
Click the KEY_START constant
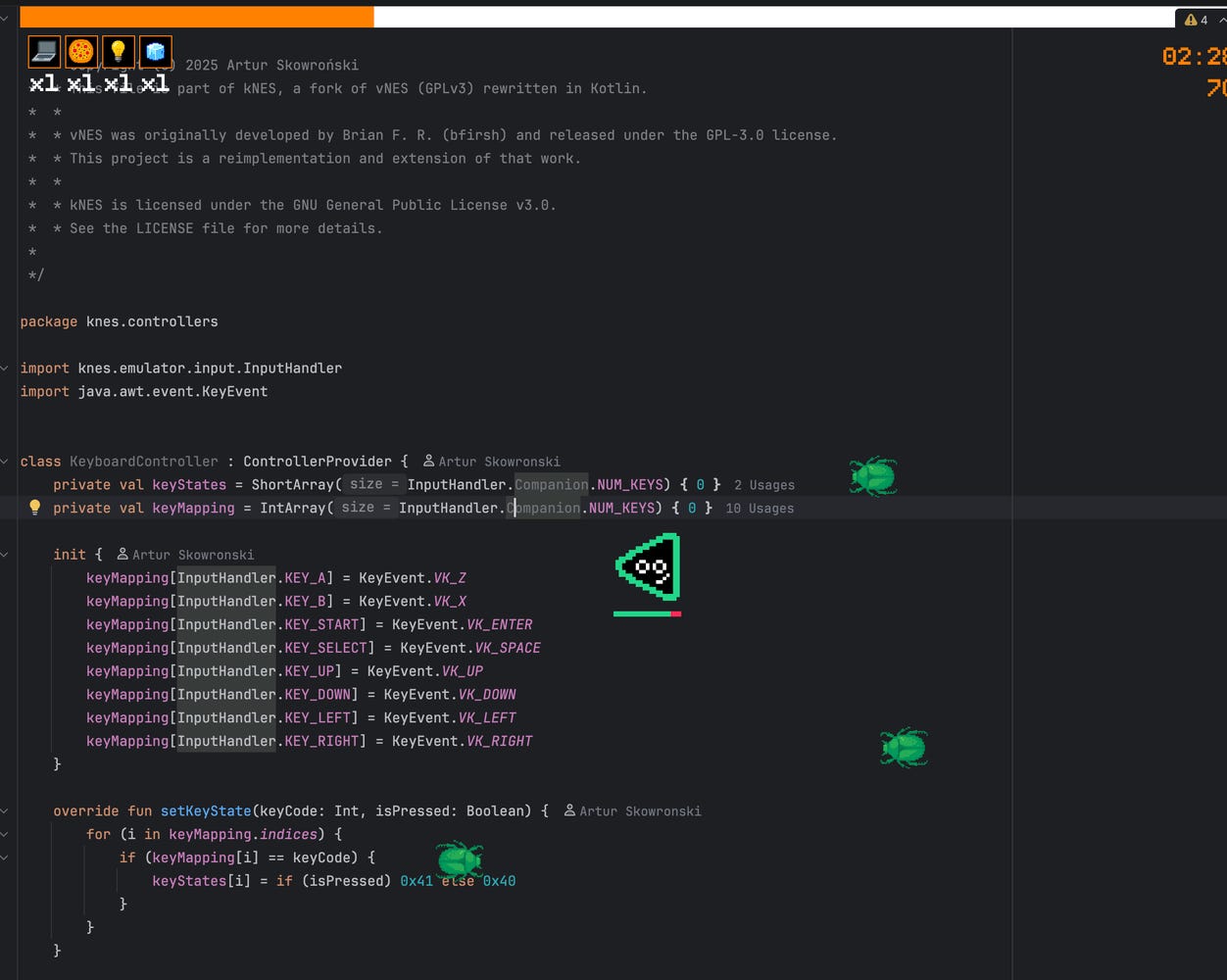pyautogui.click(x=321, y=624)
